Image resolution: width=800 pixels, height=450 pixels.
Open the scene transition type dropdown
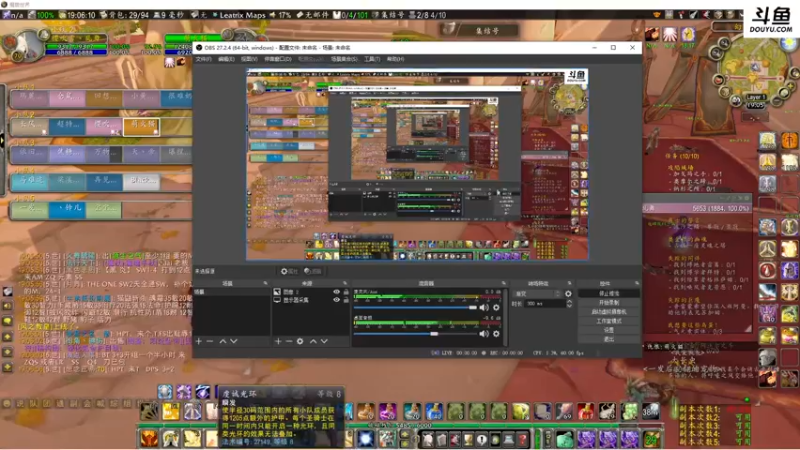pyautogui.click(x=537, y=294)
